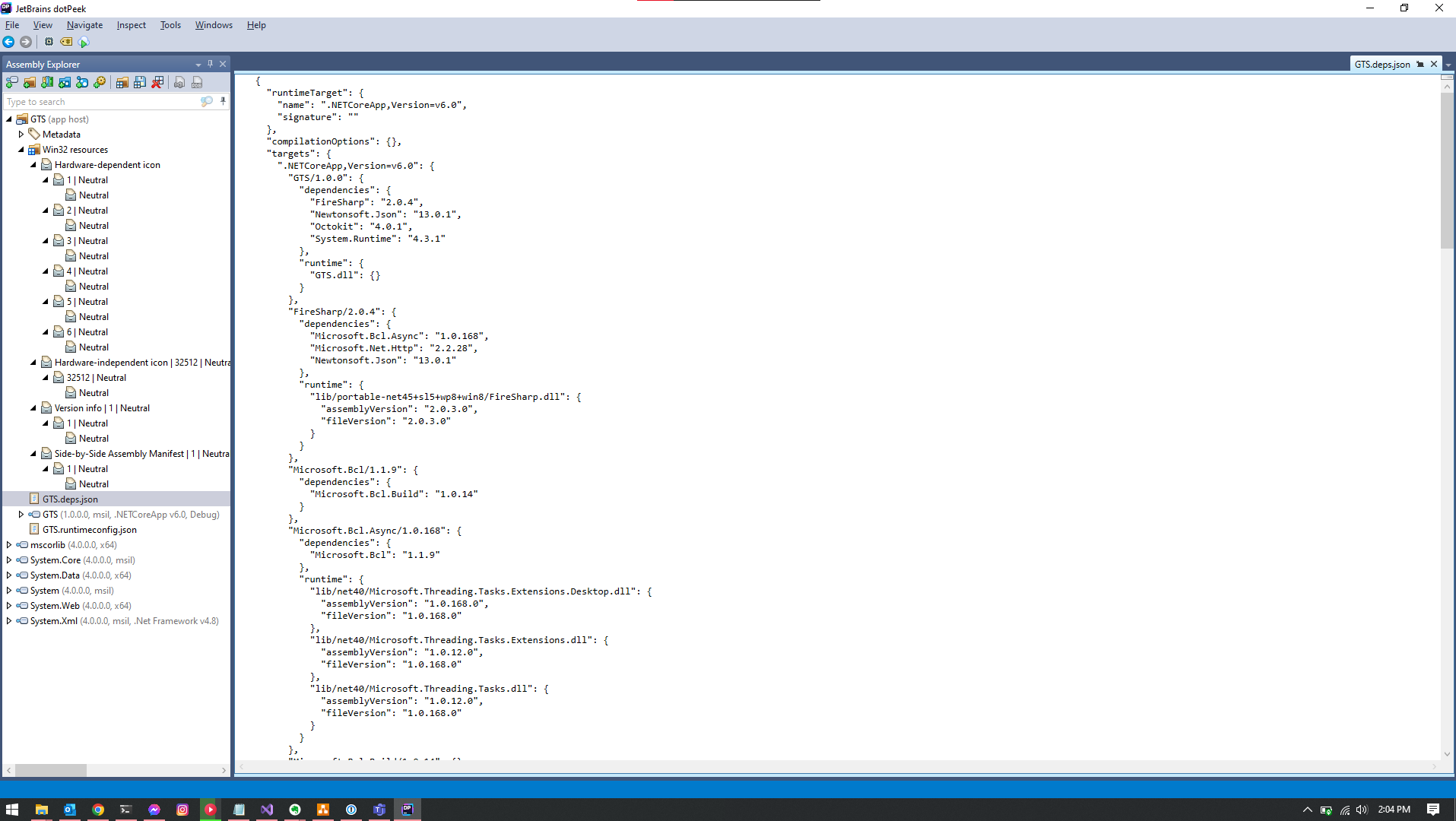
Task: Click the code view vertical scrollbar thumb
Action: [x=1447, y=170]
